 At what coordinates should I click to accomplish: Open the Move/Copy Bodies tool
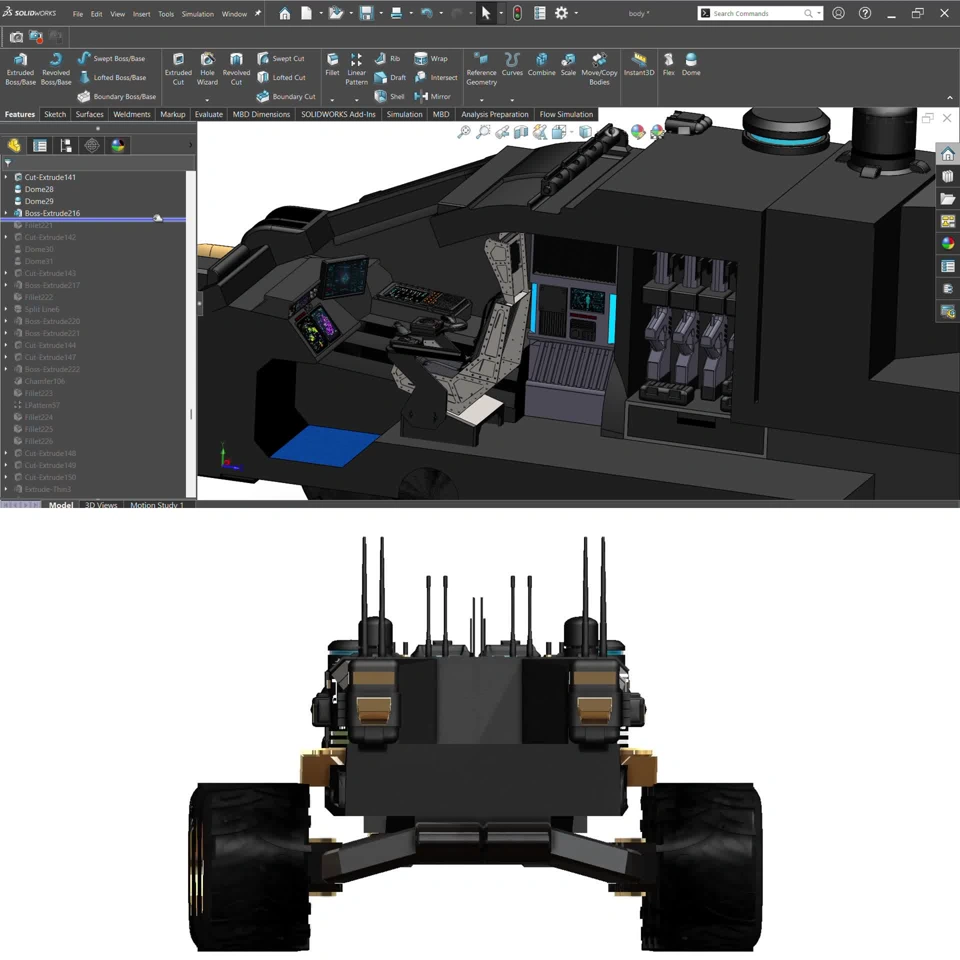coord(599,69)
